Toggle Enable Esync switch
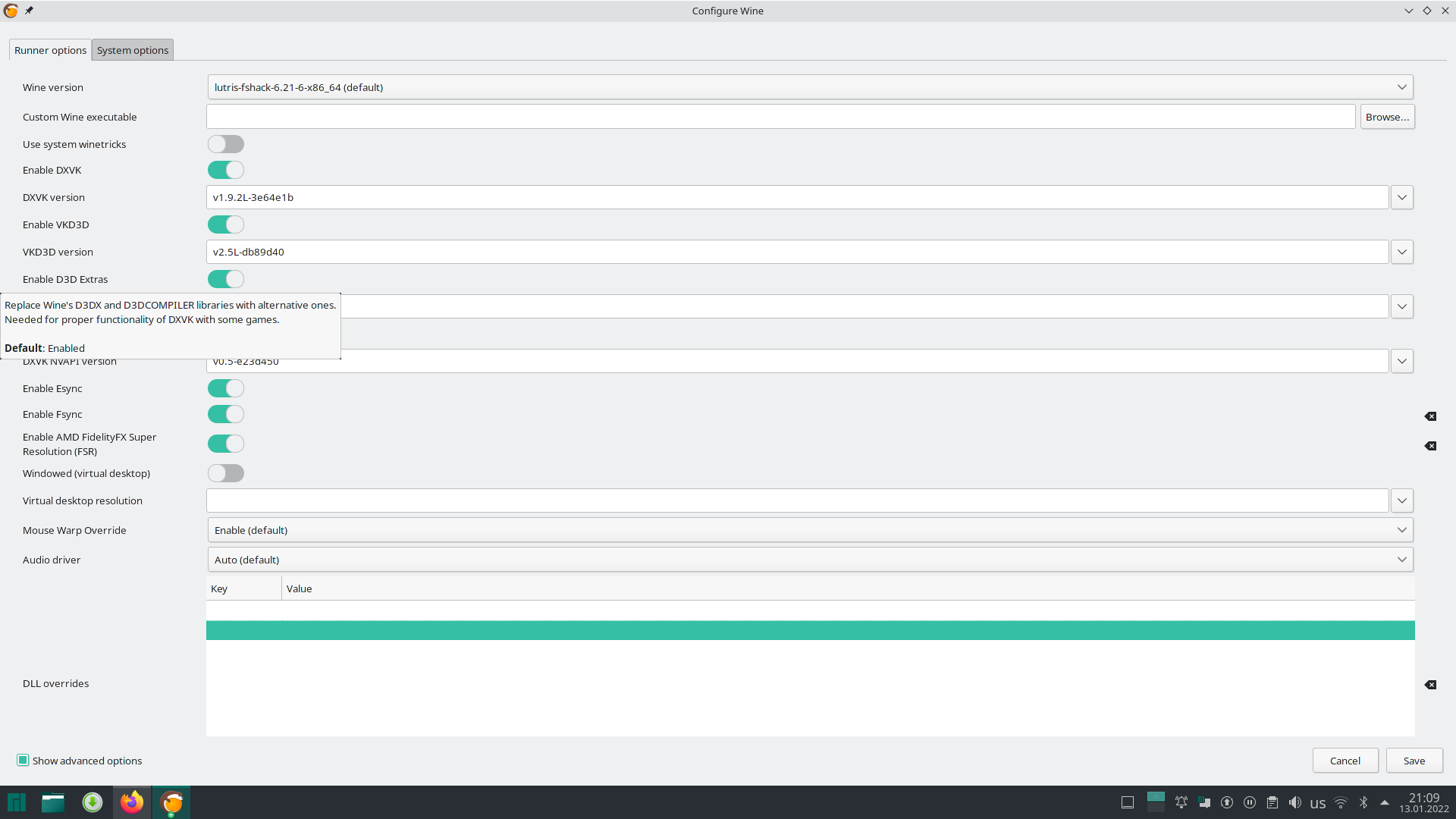1456x819 pixels. (226, 388)
